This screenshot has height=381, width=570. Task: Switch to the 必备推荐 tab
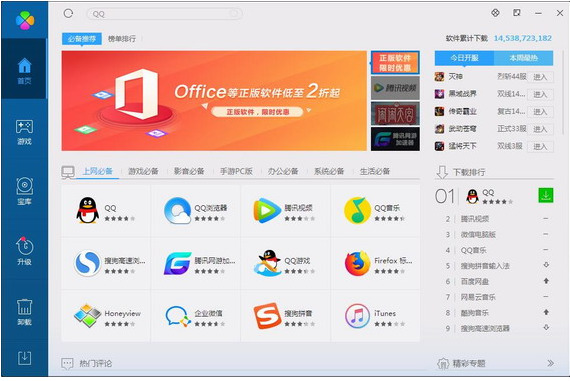pos(82,39)
